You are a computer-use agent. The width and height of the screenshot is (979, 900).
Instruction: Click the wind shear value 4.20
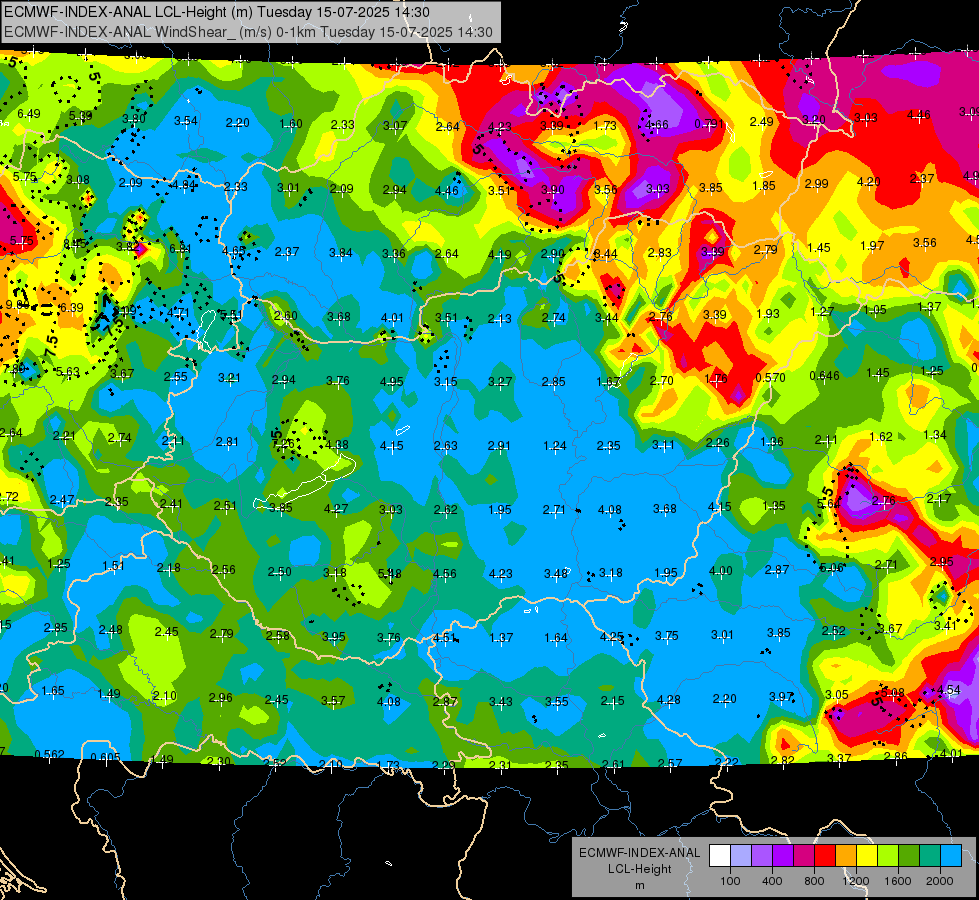[x=868, y=181]
